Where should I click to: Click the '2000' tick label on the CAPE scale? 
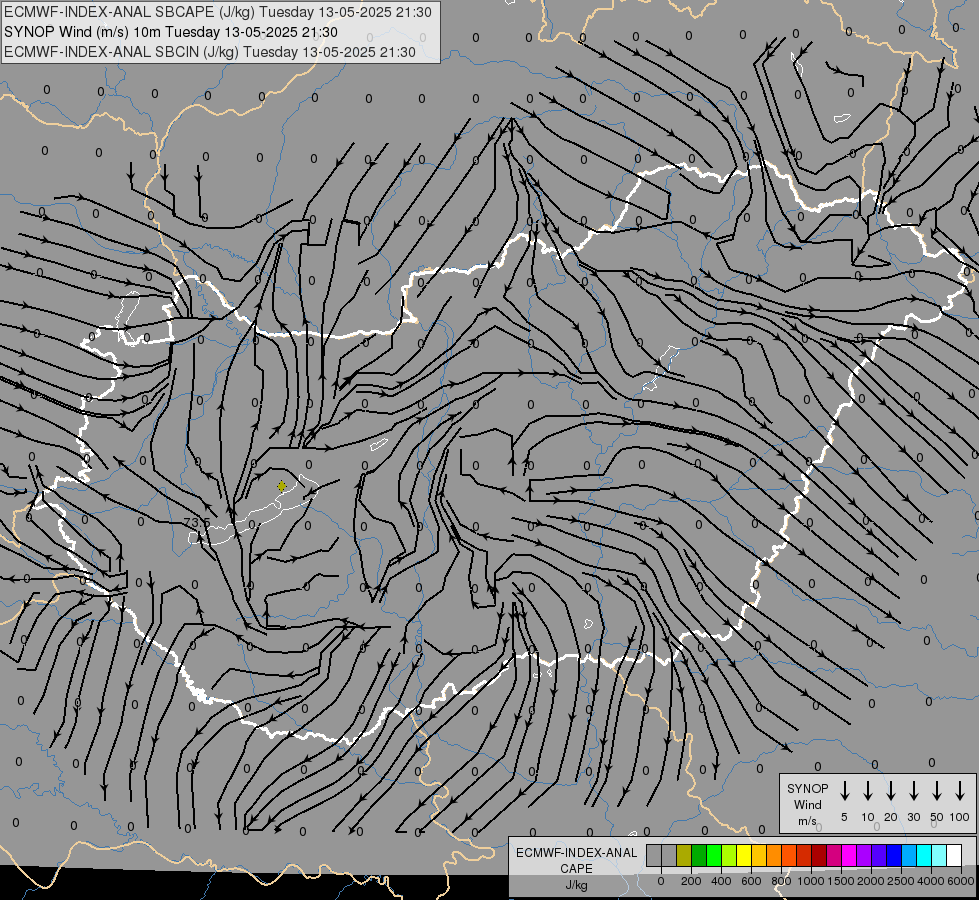point(871,881)
